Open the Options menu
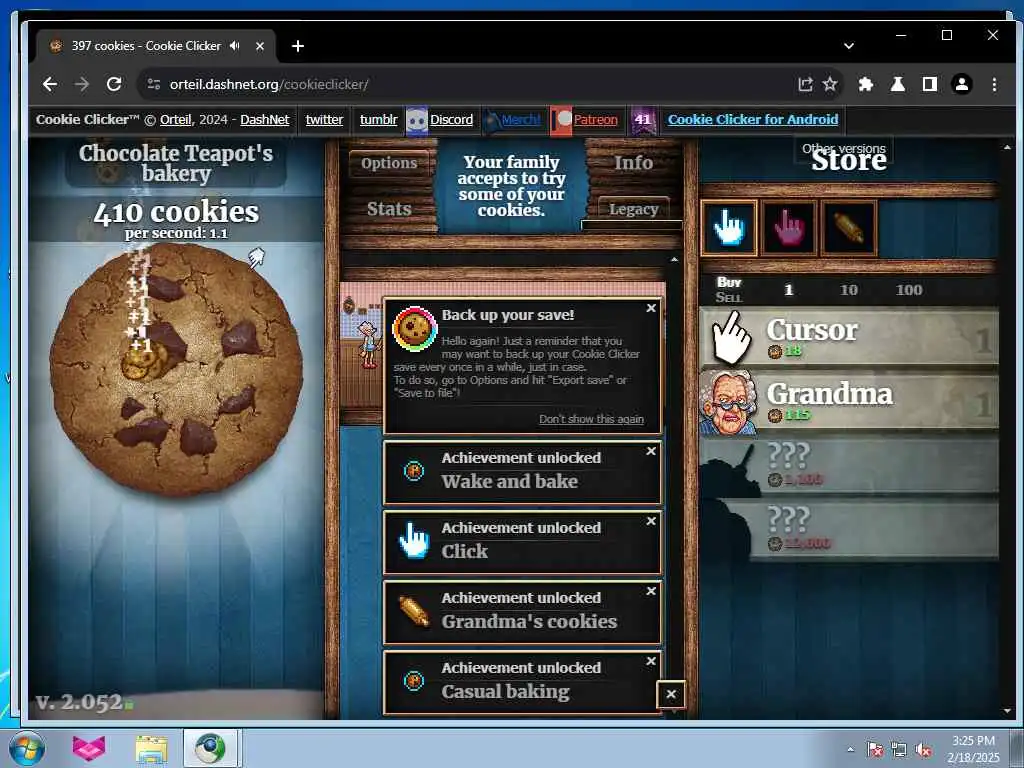1024x768 pixels. click(x=389, y=163)
